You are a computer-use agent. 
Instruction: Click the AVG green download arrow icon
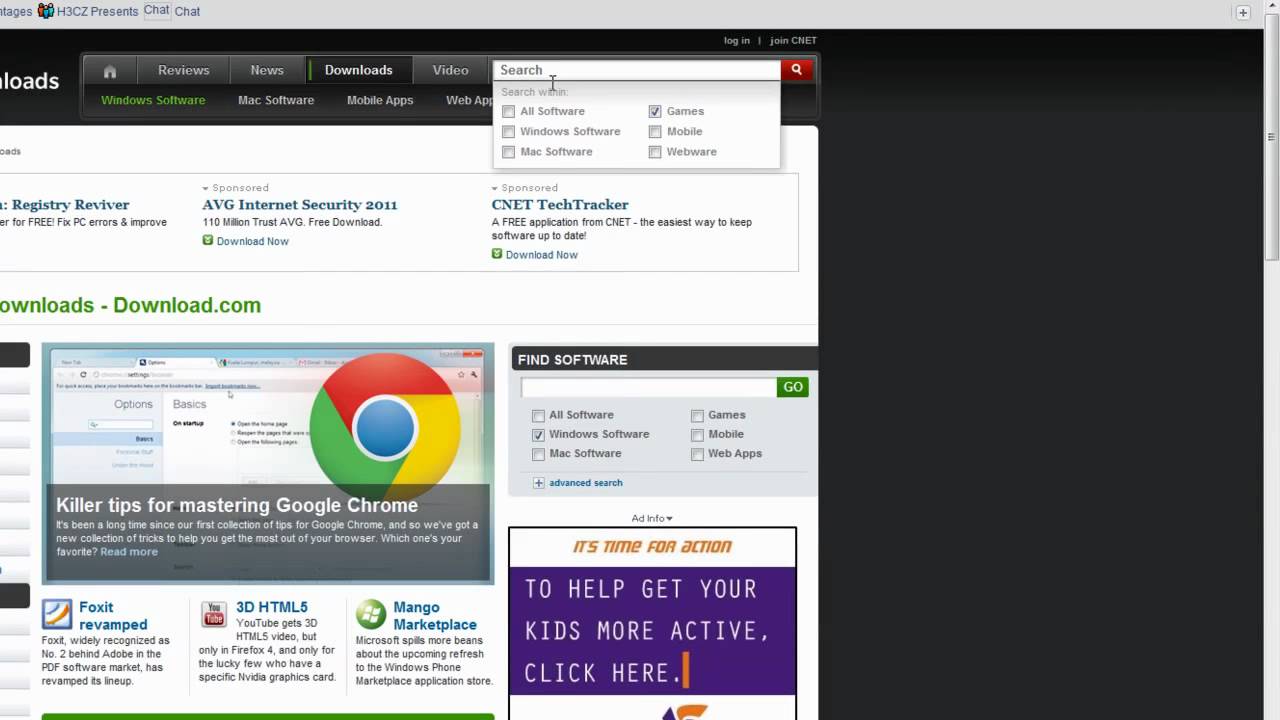(x=208, y=240)
